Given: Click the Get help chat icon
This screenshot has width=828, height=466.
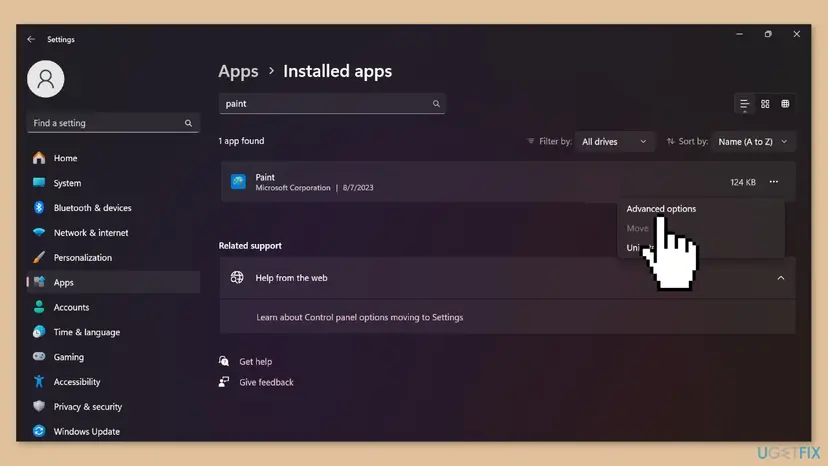Looking at the screenshot, I should click(x=224, y=361).
